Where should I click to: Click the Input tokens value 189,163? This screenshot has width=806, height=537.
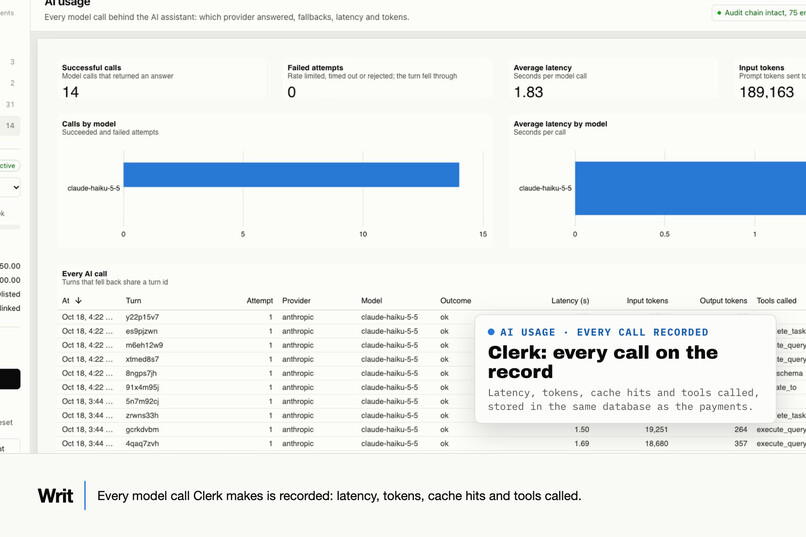click(x=766, y=92)
